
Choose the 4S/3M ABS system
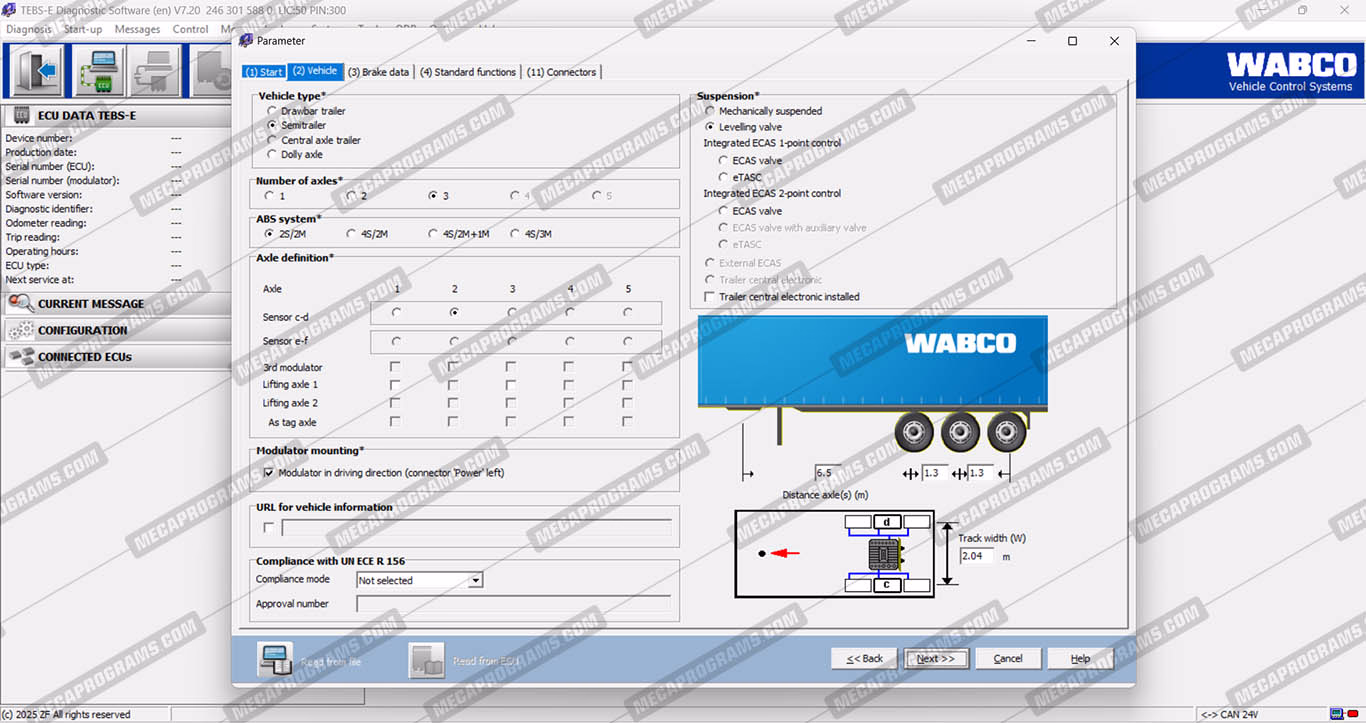click(516, 234)
